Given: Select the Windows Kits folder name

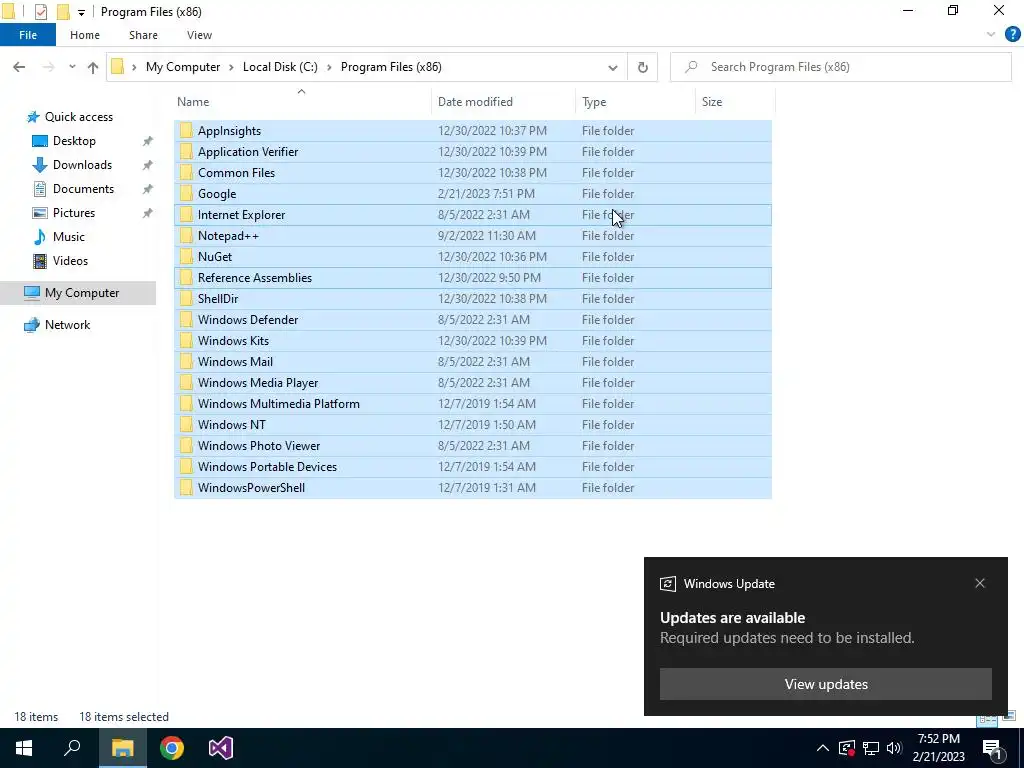Looking at the screenshot, I should [233, 341].
